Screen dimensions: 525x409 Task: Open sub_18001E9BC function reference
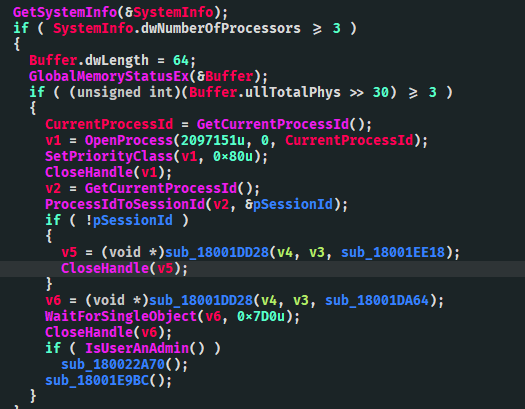tap(97, 381)
